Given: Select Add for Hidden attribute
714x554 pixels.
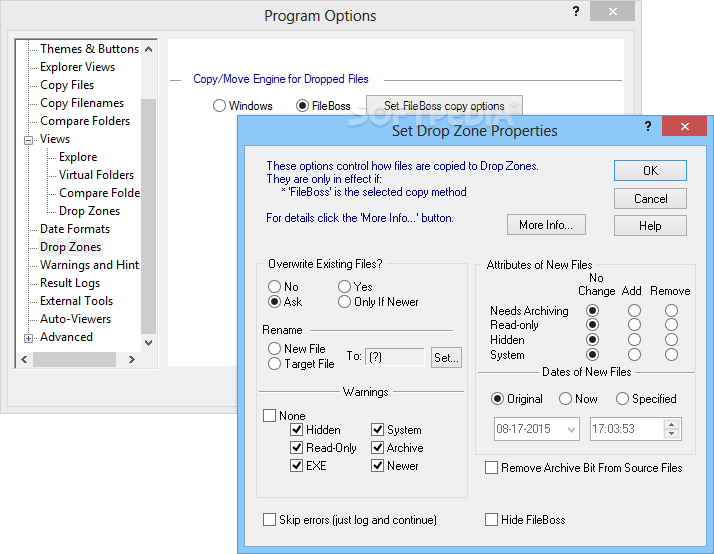Looking at the screenshot, I should pyautogui.click(x=634, y=340).
